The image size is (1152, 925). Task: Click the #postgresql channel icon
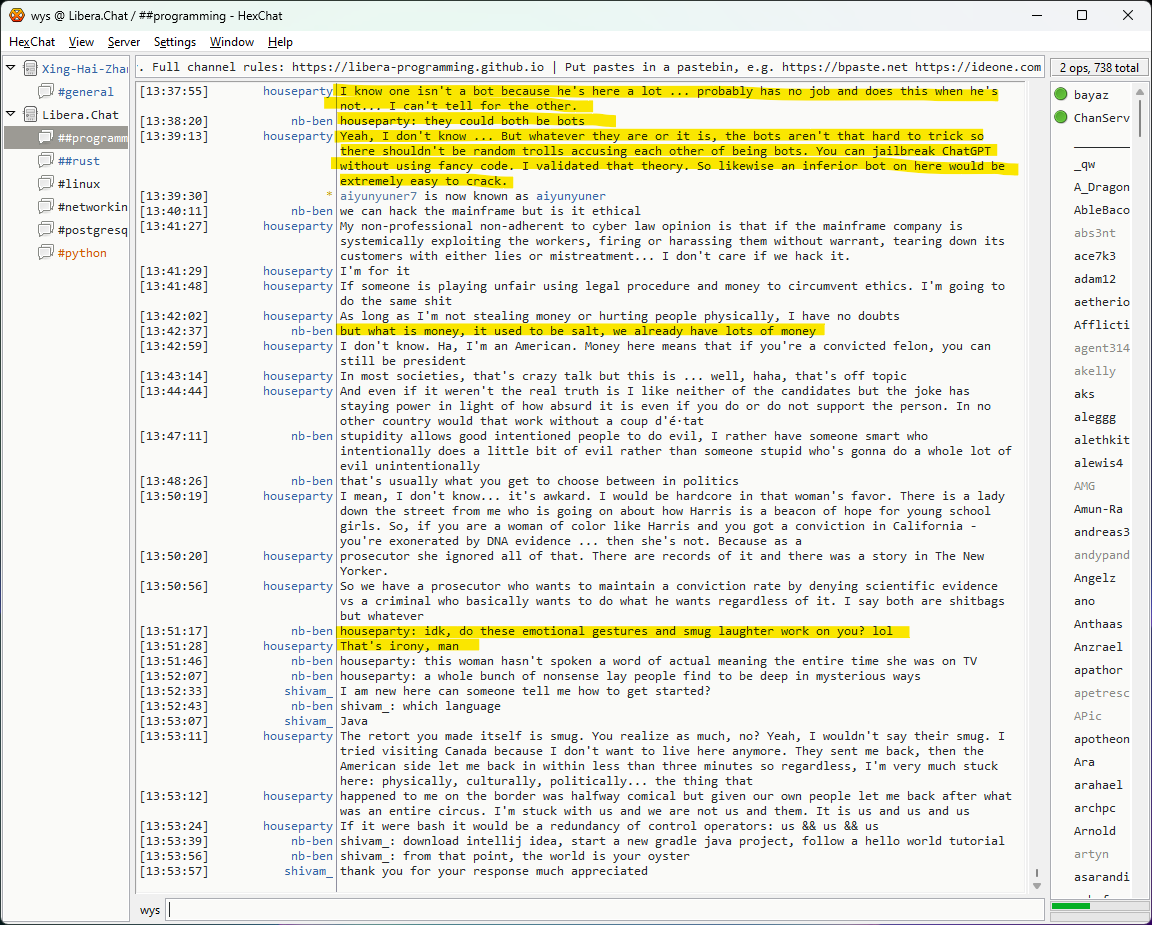pyautogui.click(x=46, y=230)
